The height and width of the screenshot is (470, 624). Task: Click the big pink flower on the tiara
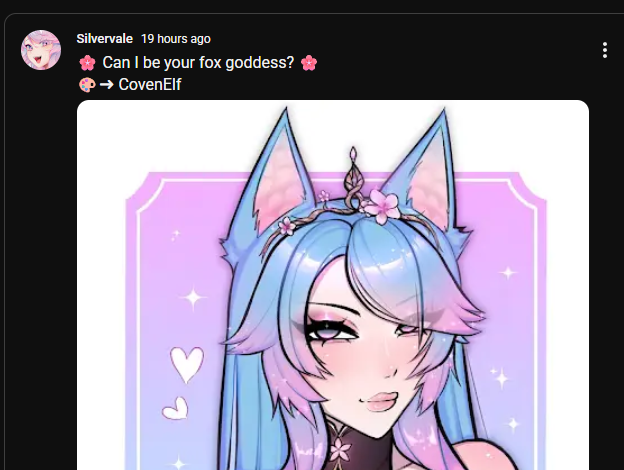[382, 206]
